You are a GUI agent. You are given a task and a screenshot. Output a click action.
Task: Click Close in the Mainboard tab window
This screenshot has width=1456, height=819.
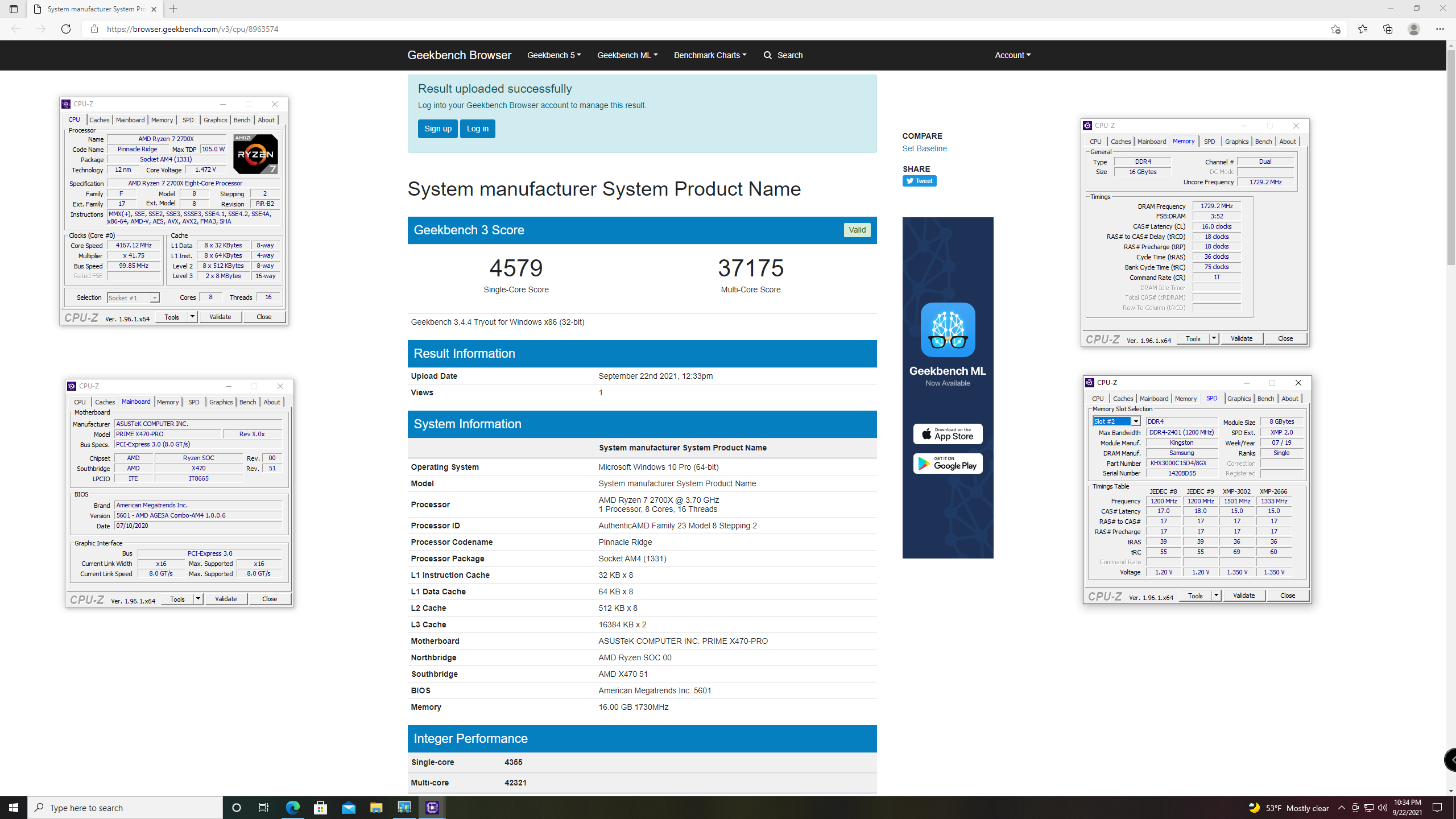(x=270, y=599)
